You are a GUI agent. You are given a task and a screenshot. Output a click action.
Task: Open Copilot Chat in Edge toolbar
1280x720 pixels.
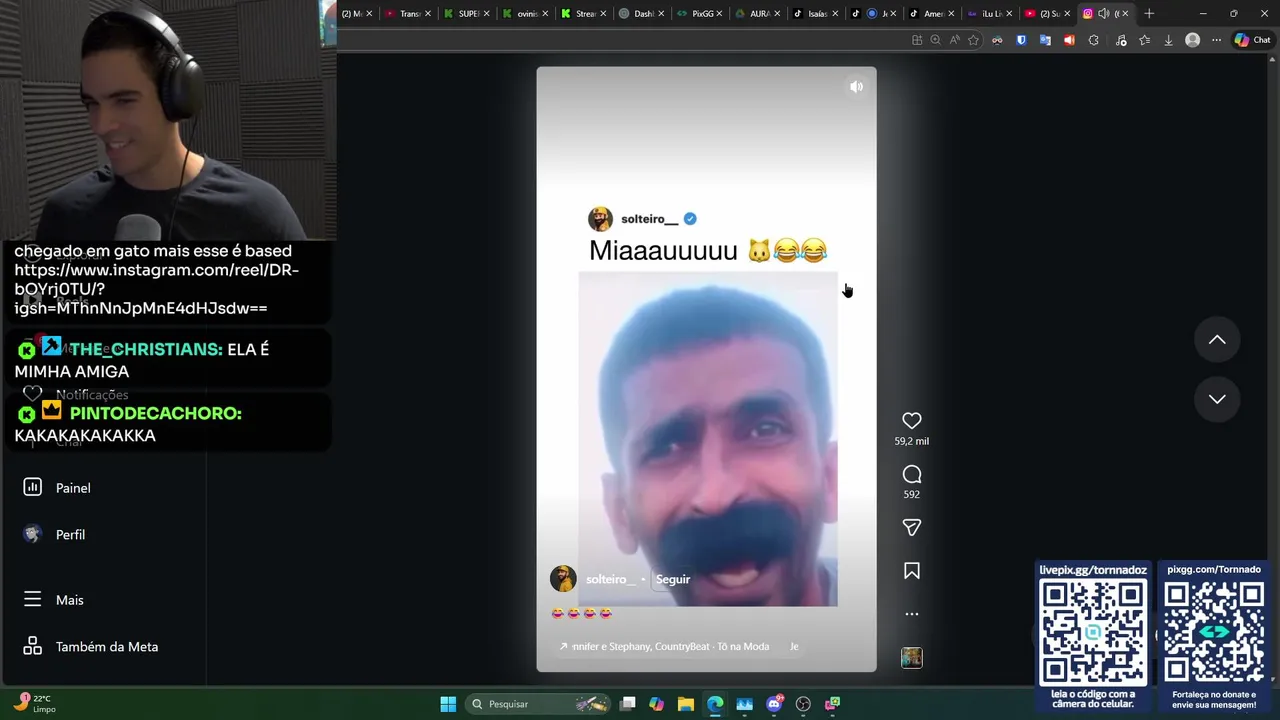tap(1252, 40)
